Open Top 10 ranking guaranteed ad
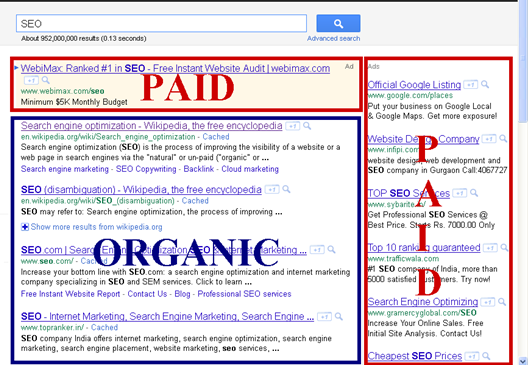This screenshot has height=365, width=530. 424,247
